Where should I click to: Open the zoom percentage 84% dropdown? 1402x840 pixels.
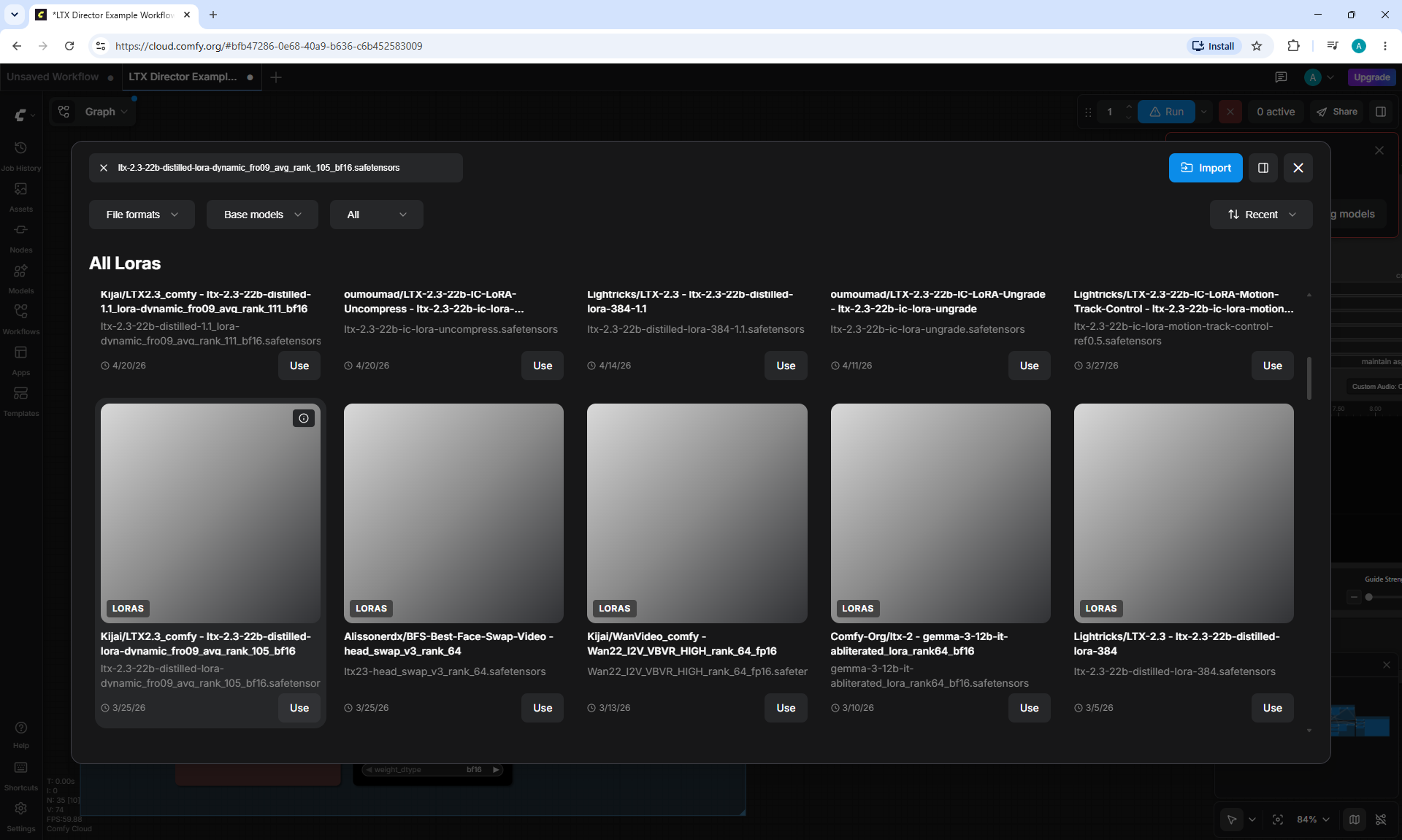pyautogui.click(x=1313, y=820)
